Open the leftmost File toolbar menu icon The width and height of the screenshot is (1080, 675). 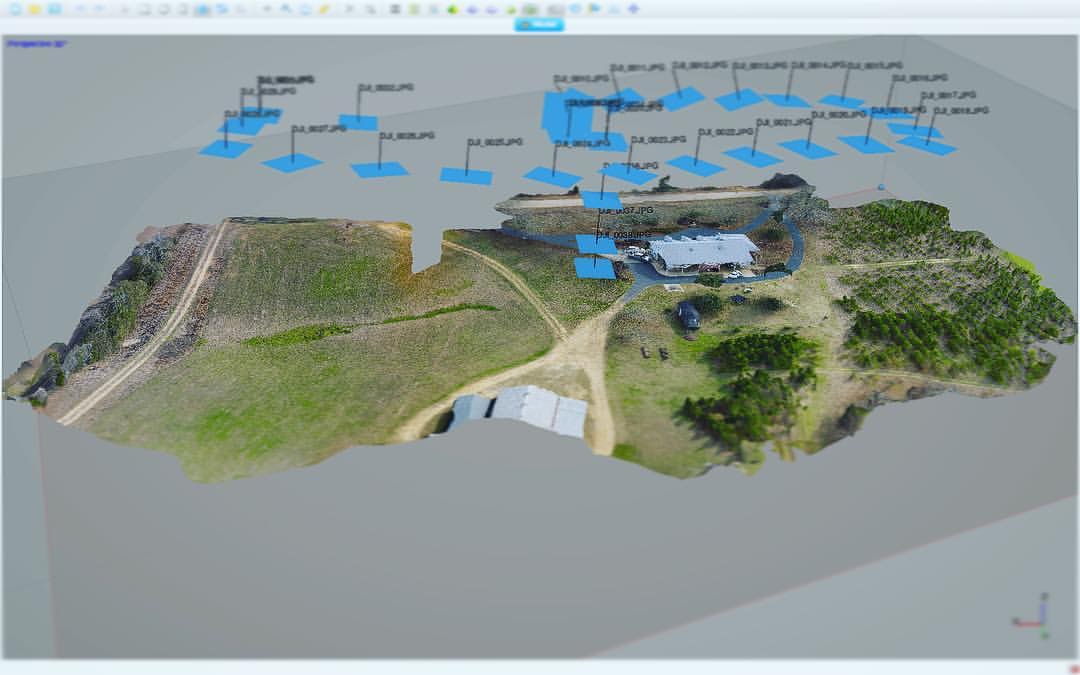coord(14,8)
